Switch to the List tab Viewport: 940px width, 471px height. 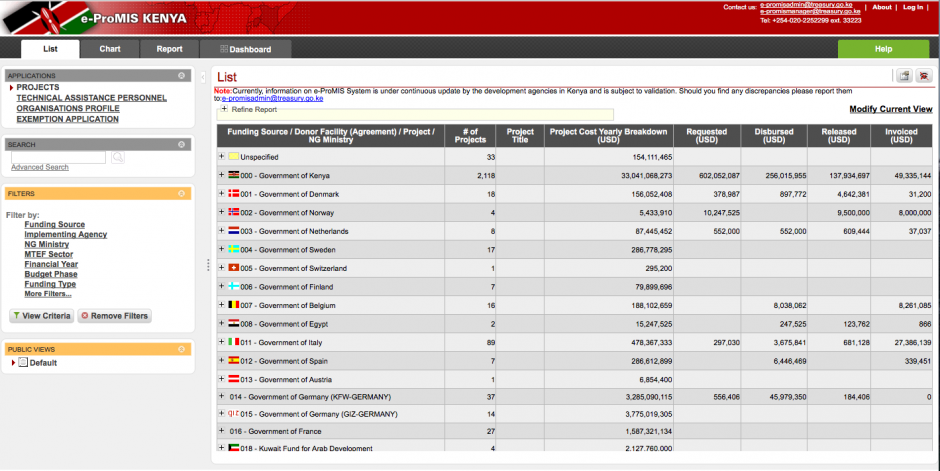[x=50, y=49]
